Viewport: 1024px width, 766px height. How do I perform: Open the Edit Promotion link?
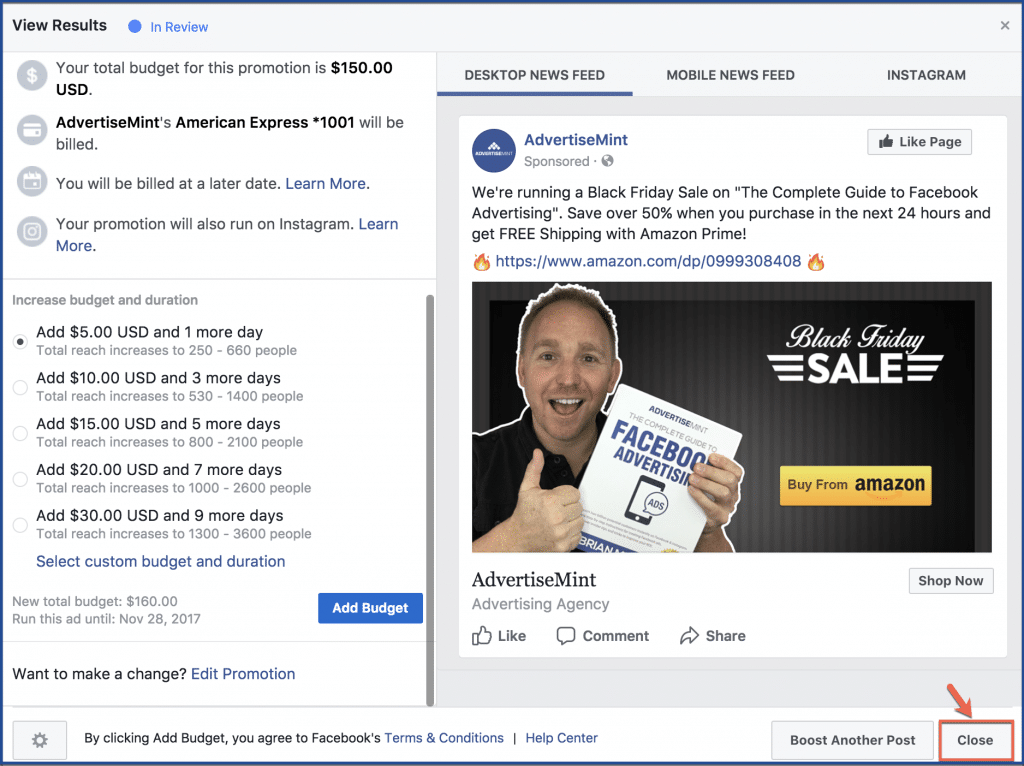[x=243, y=673]
